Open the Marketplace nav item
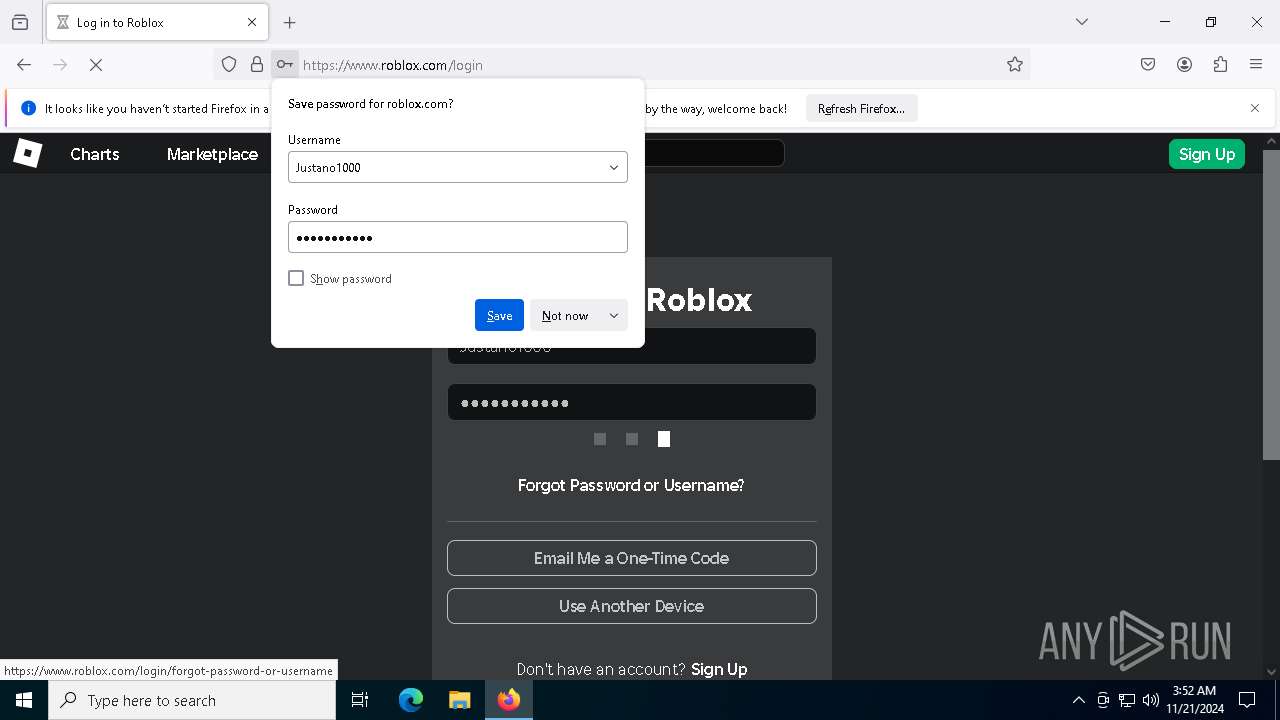This screenshot has width=1280, height=720. [212, 154]
